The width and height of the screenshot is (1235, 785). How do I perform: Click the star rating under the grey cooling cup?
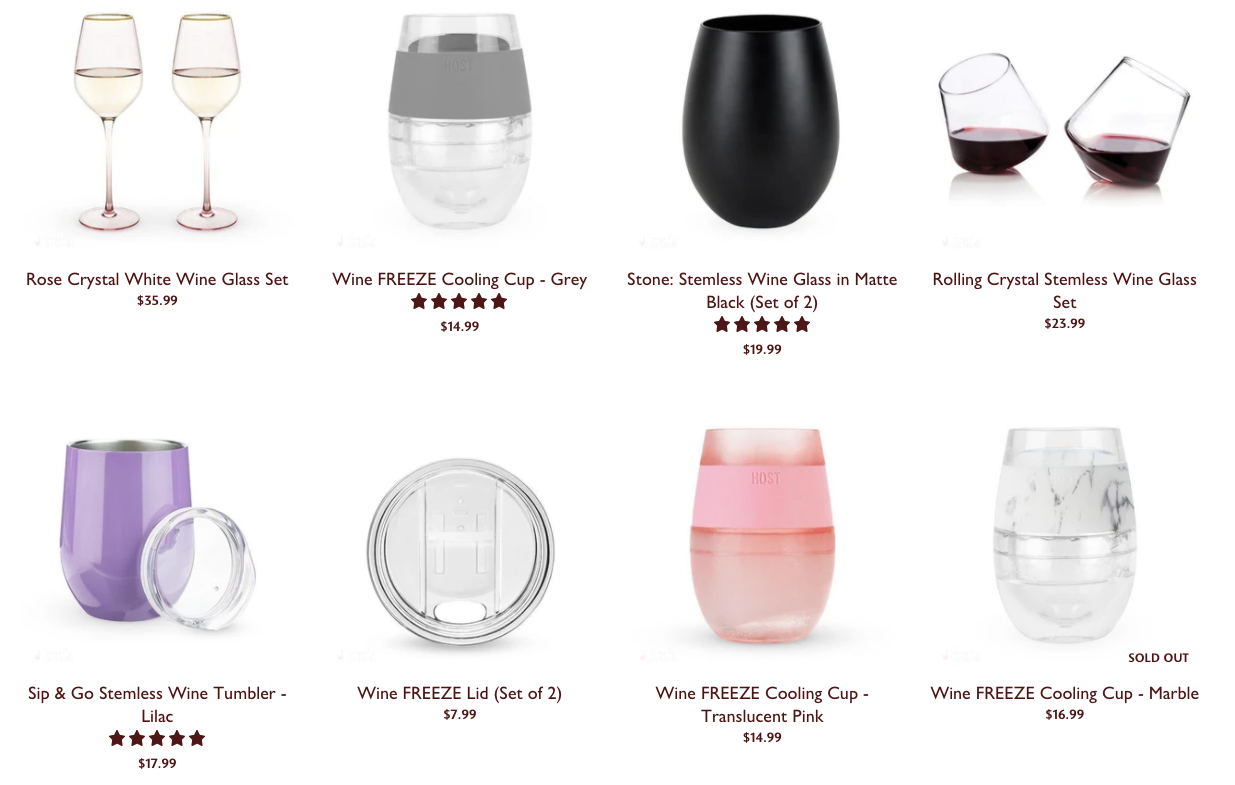(x=459, y=302)
